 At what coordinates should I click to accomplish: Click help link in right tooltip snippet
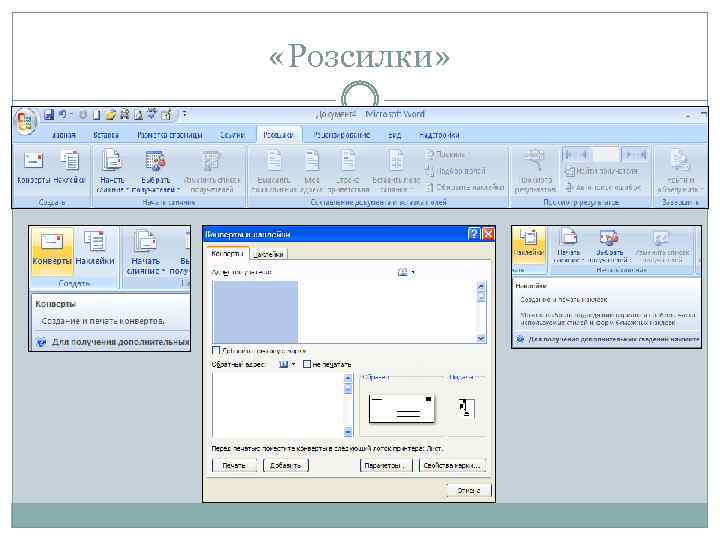coord(608,339)
